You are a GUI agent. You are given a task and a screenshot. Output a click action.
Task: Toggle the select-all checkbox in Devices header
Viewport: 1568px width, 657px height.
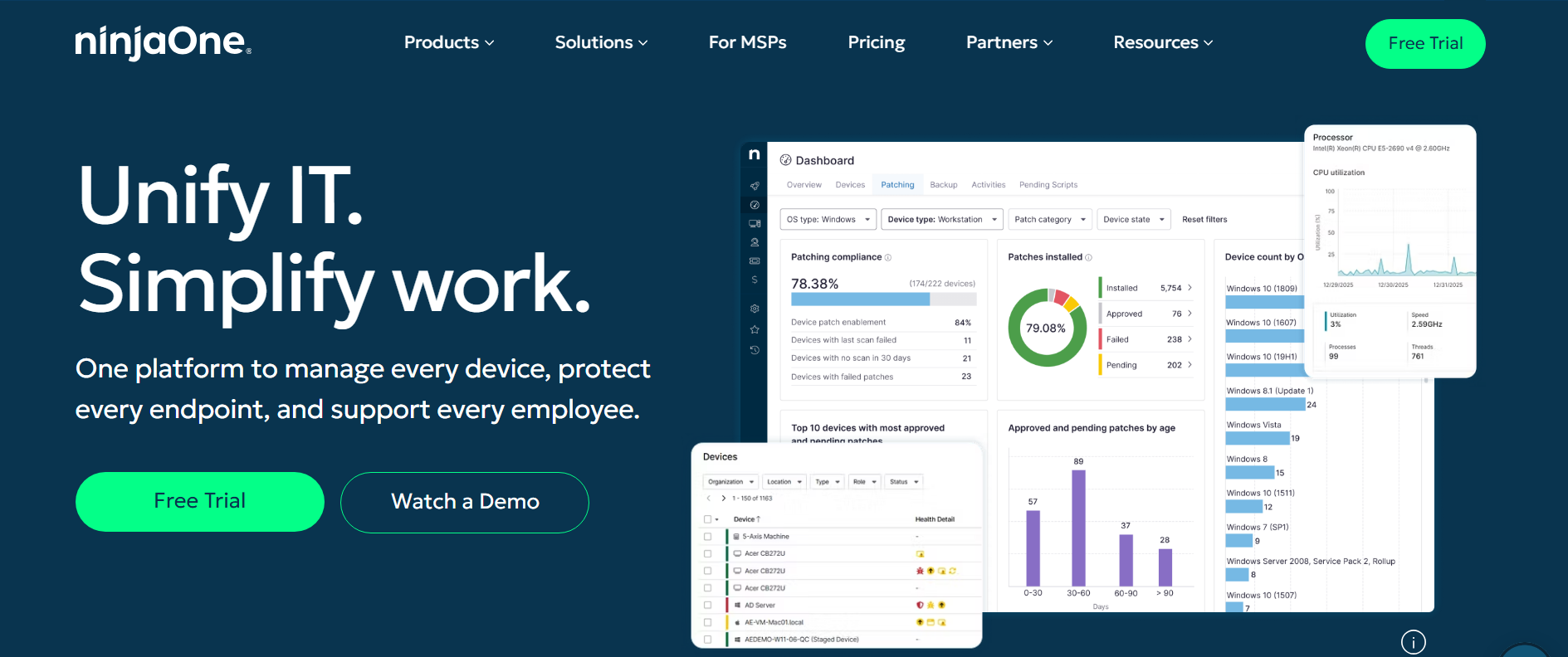tap(708, 519)
